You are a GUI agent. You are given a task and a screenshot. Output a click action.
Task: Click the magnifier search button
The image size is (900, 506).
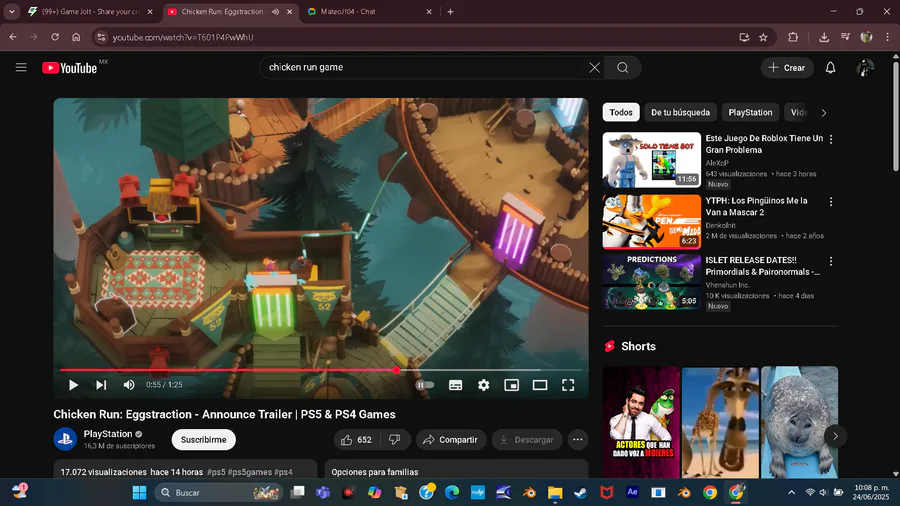tap(623, 68)
